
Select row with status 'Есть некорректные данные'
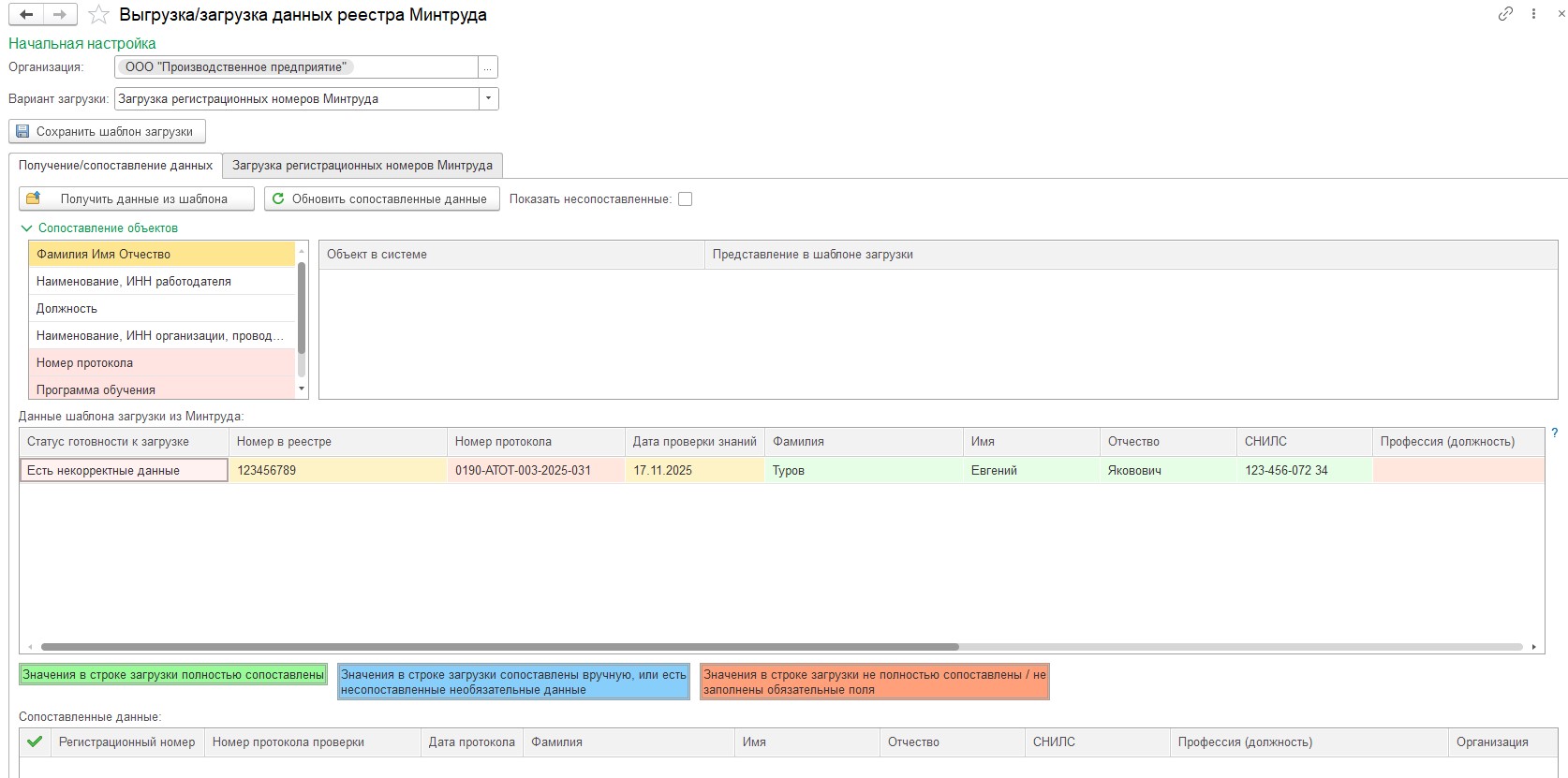coord(124,471)
